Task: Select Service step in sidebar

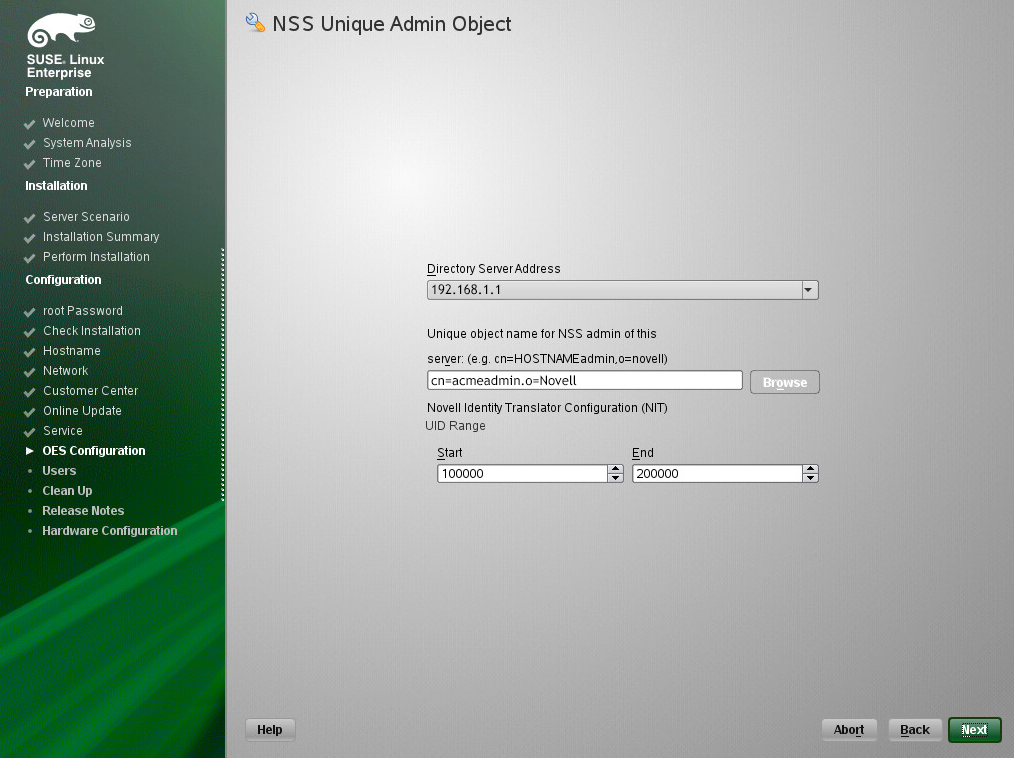Action: (x=63, y=431)
